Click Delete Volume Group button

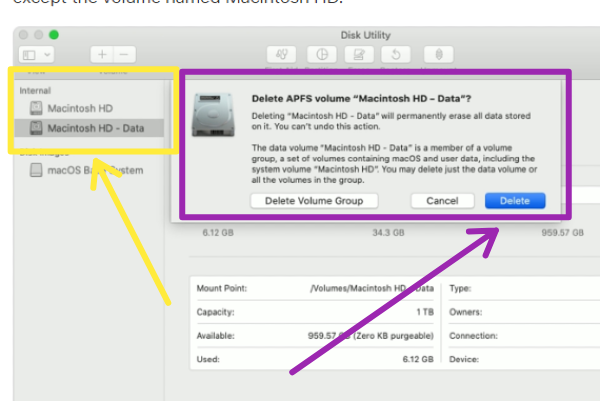(x=314, y=201)
